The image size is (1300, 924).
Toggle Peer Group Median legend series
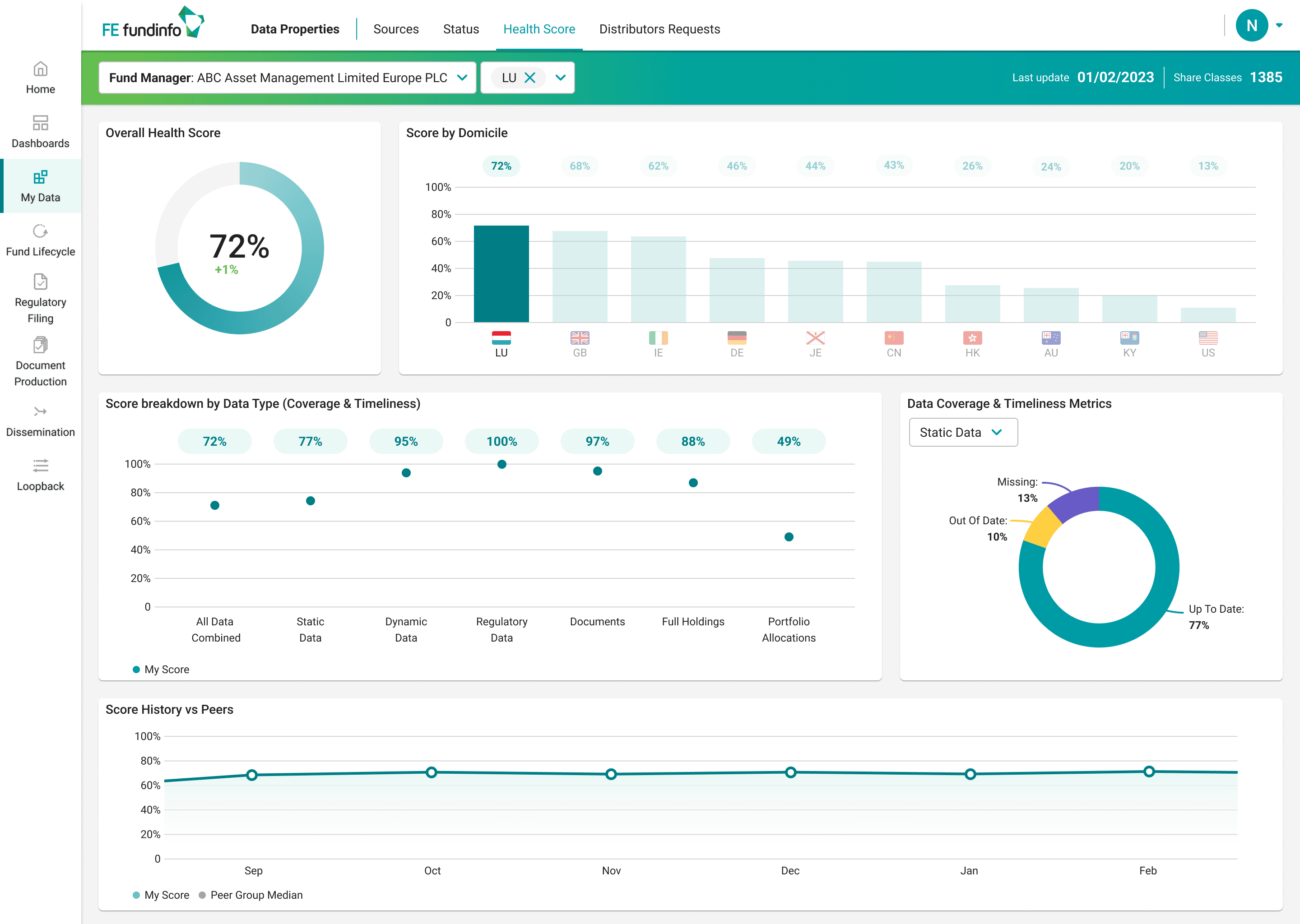[x=251, y=895]
